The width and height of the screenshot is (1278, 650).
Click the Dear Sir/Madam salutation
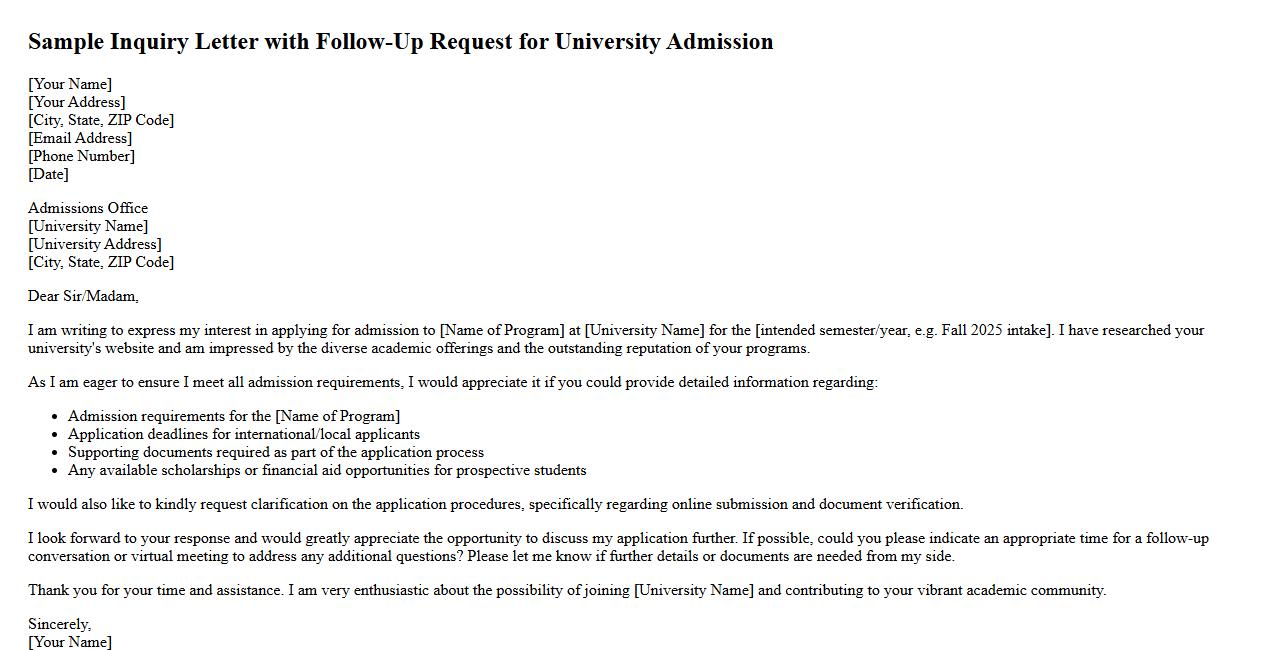pos(83,296)
